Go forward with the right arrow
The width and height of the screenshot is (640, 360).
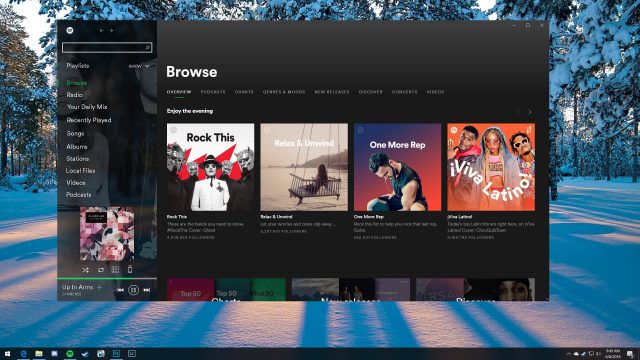tap(111, 31)
